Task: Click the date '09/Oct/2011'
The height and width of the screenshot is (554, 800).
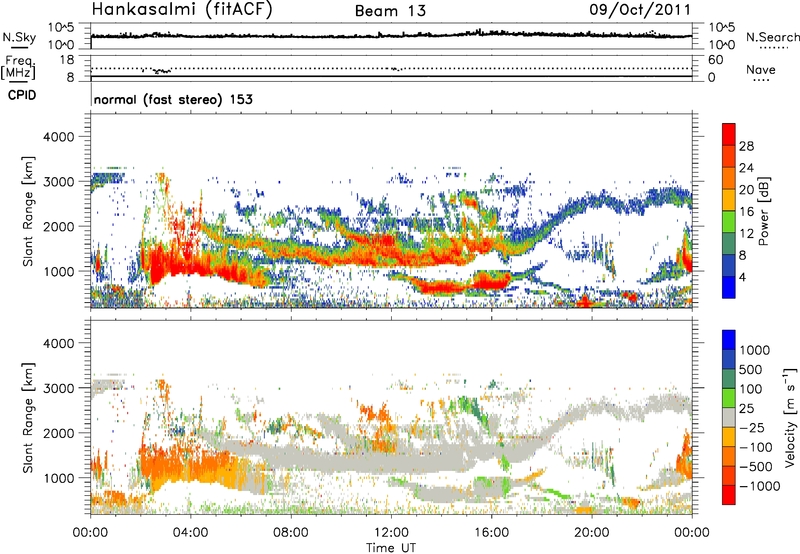Action: pos(640,10)
